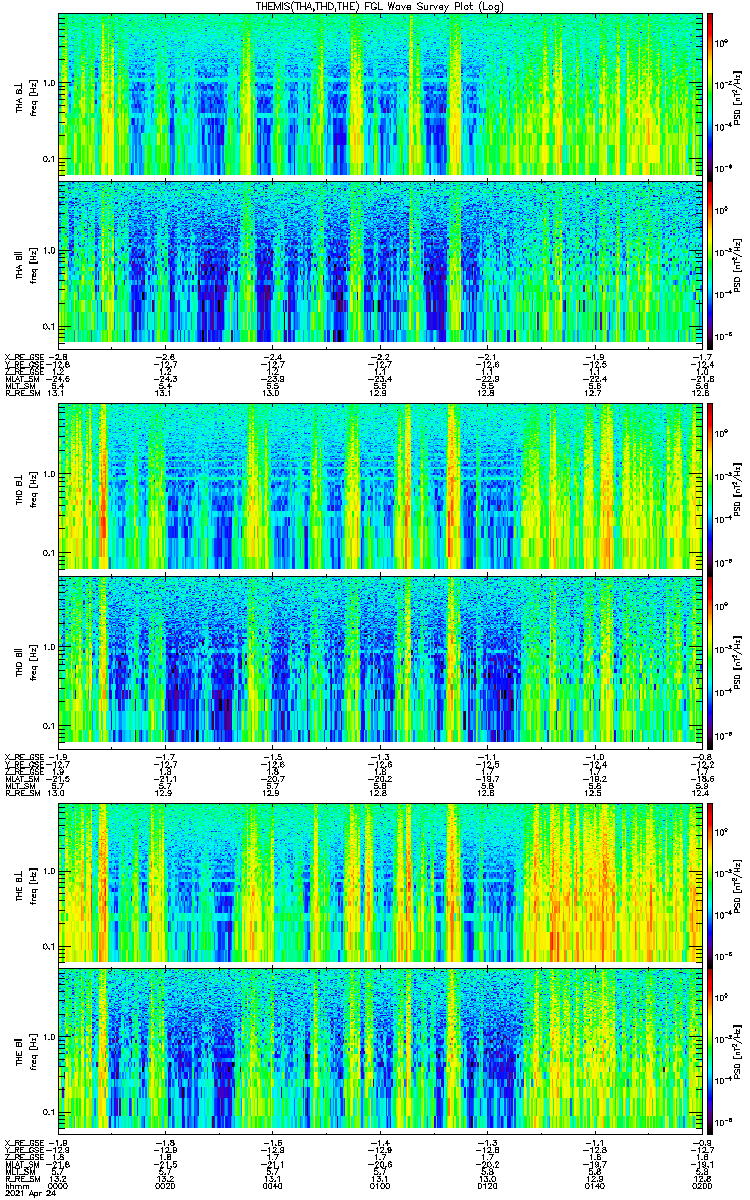Screen dimensions: 750x1200
Task: Click the X_RE_GSE row label under THA panels
Action: (25, 356)
